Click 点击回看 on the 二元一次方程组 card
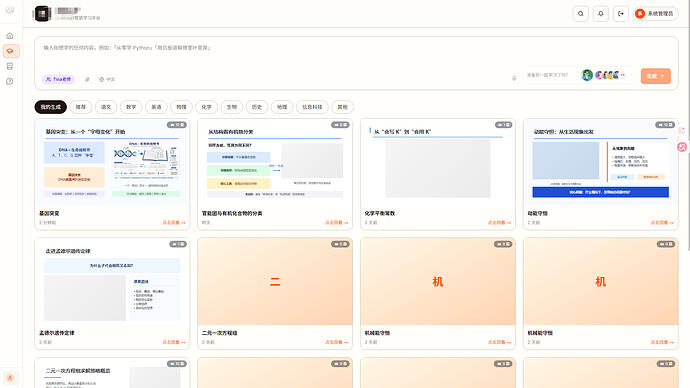690x388 pixels. tap(337, 342)
